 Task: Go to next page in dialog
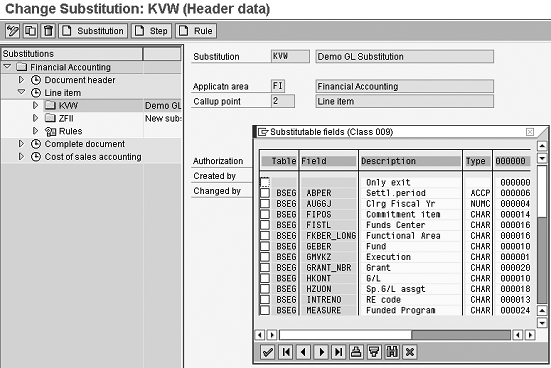(x=321, y=352)
